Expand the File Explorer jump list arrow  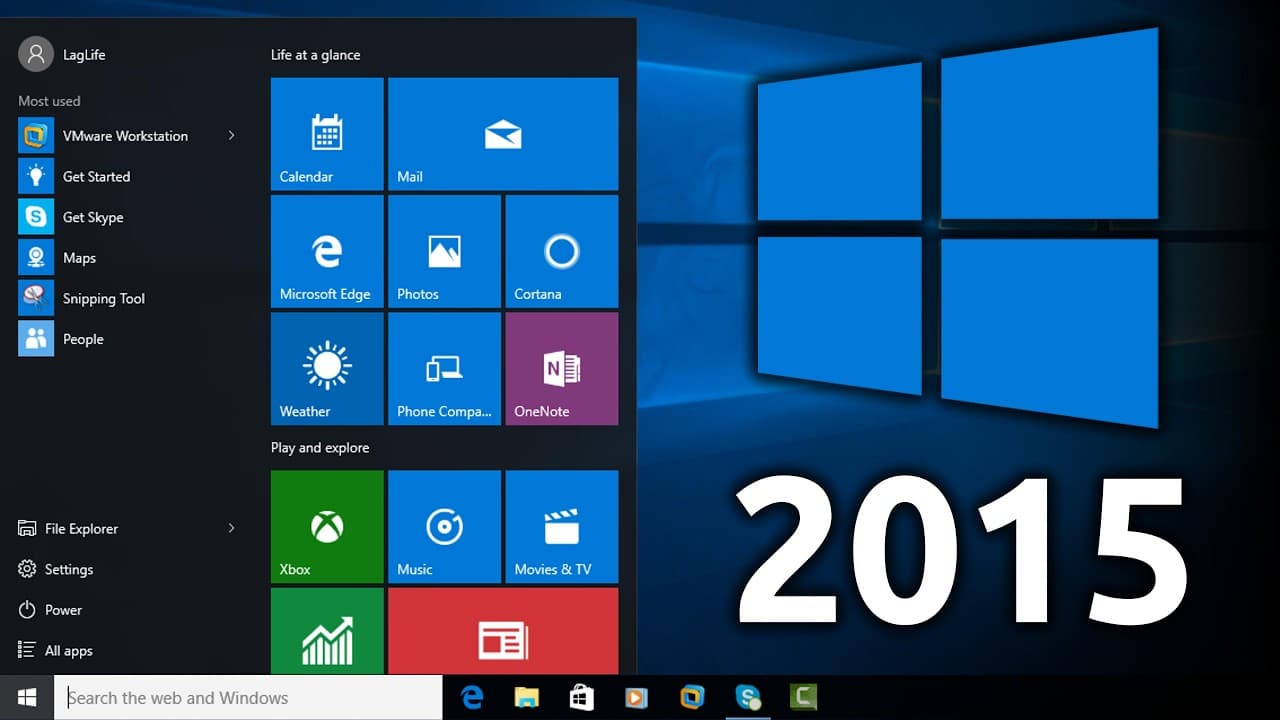click(x=231, y=528)
